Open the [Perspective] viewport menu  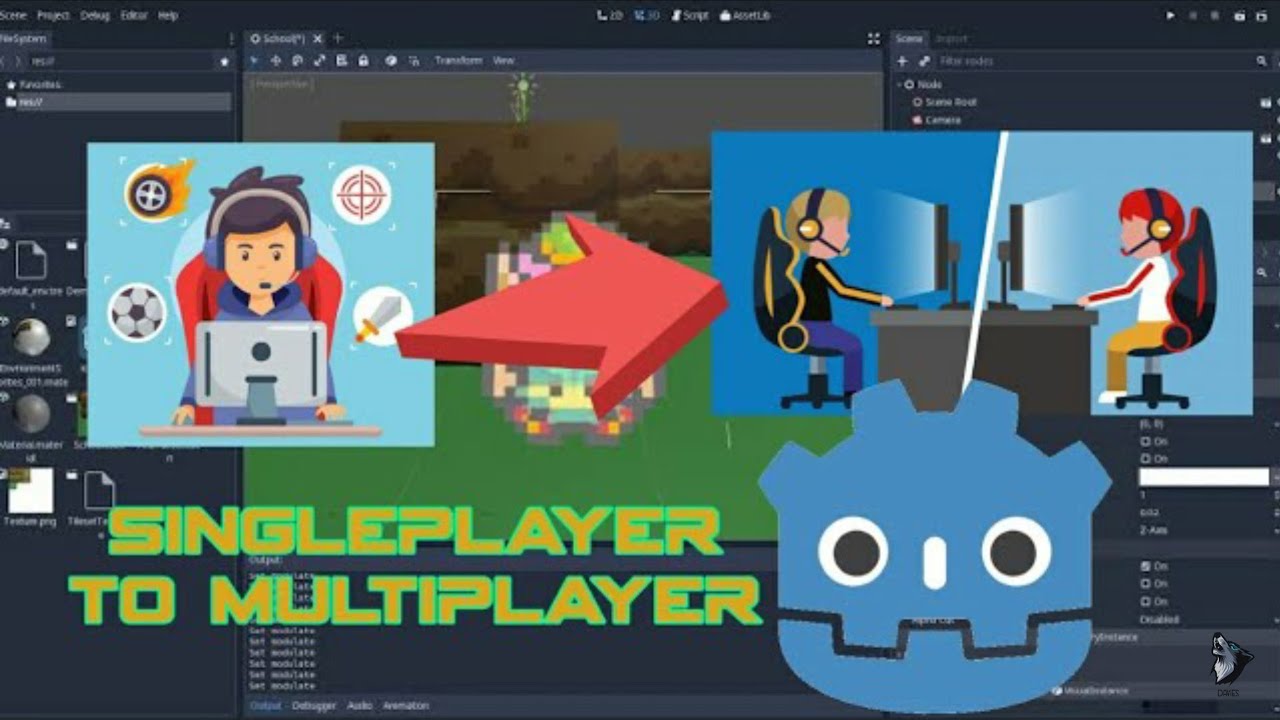(x=283, y=85)
